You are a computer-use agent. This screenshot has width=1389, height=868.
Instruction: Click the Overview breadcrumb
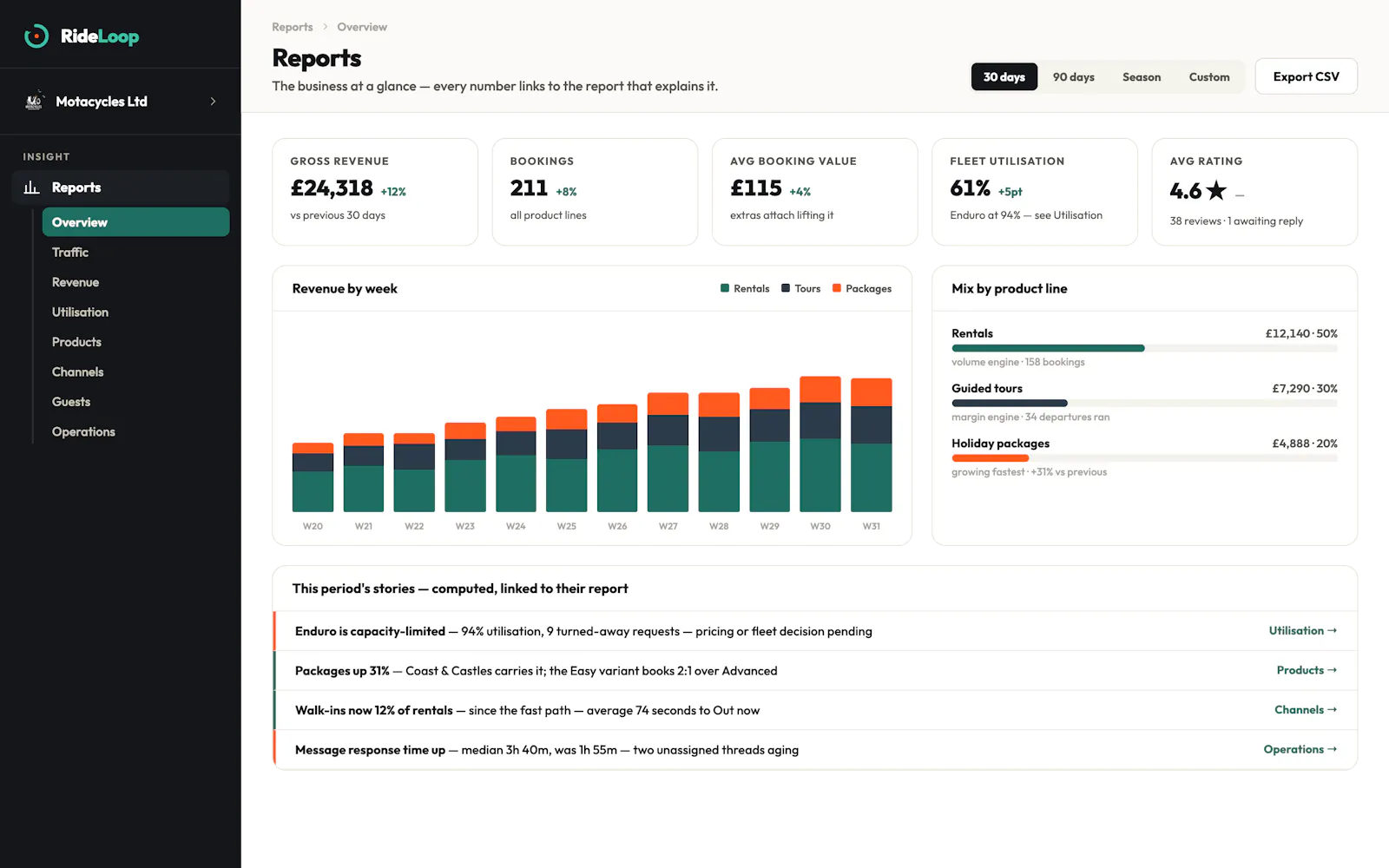[362, 27]
